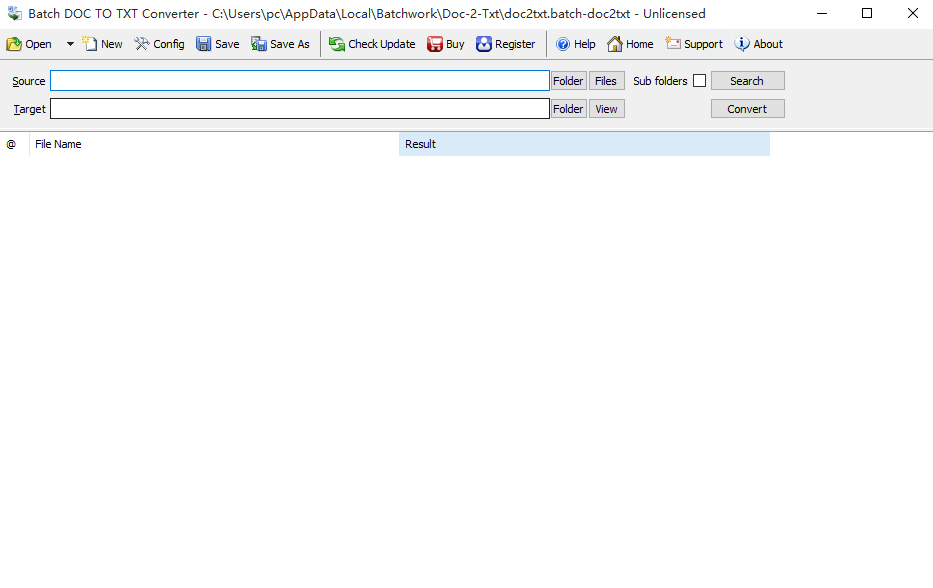Open the Buy page
Screen dimensions: 933x588
coord(446,44)
